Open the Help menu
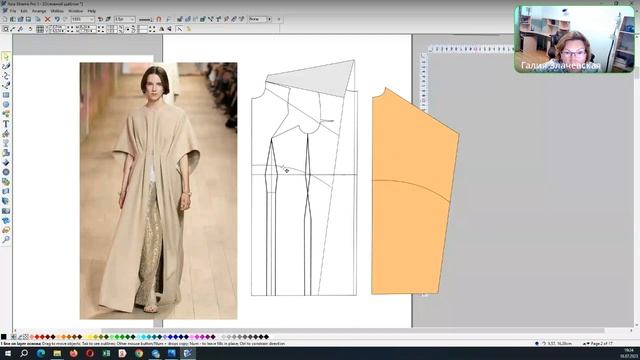 coord(92,11)
